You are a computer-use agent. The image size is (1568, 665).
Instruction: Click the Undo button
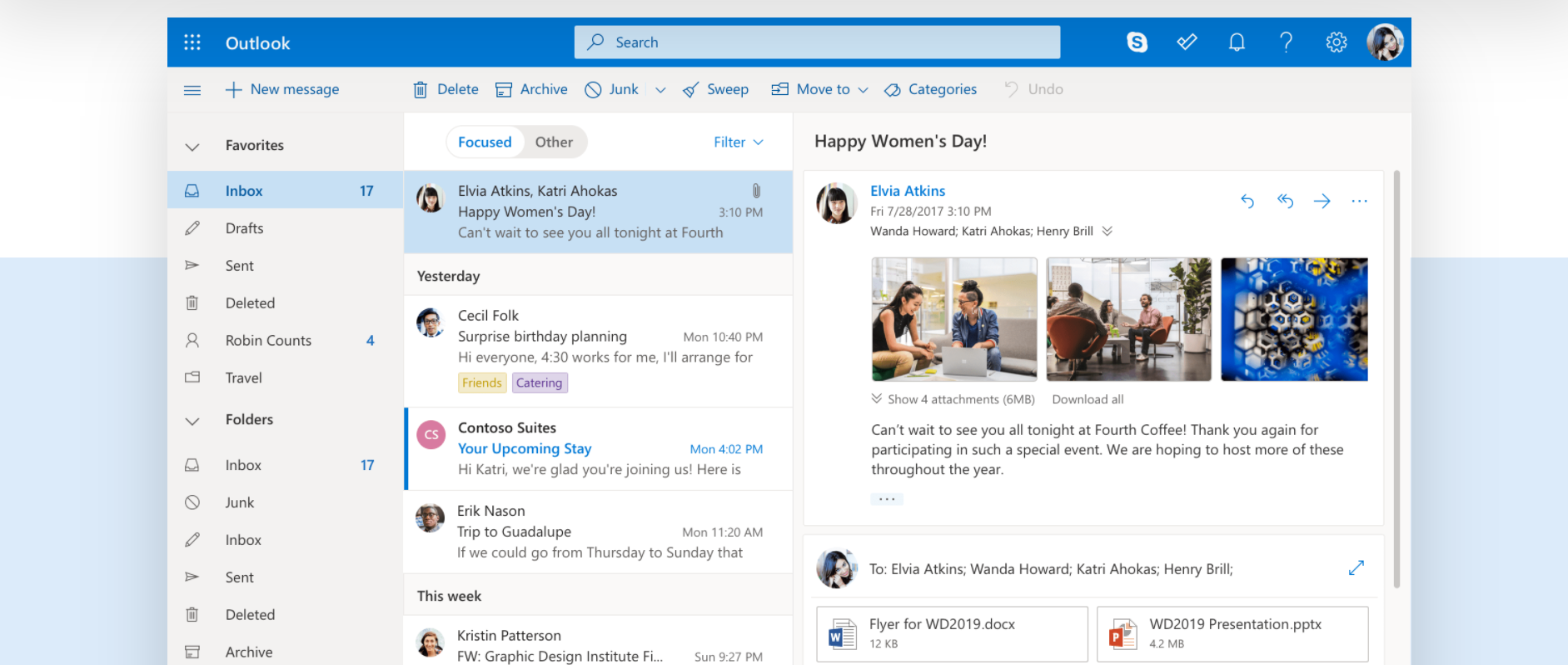click(x=1033, y=89)
